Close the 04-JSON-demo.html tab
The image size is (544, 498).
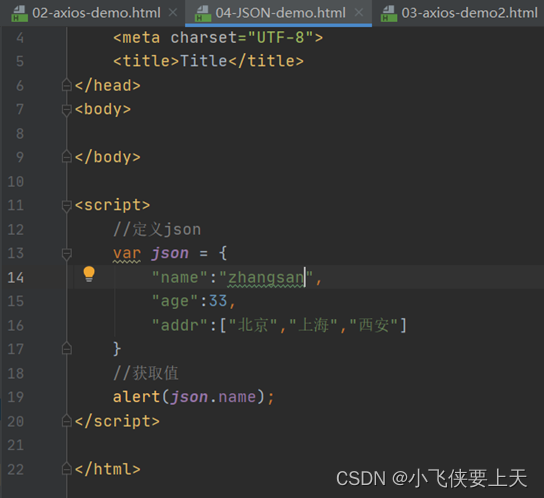[x=359, y=13]
